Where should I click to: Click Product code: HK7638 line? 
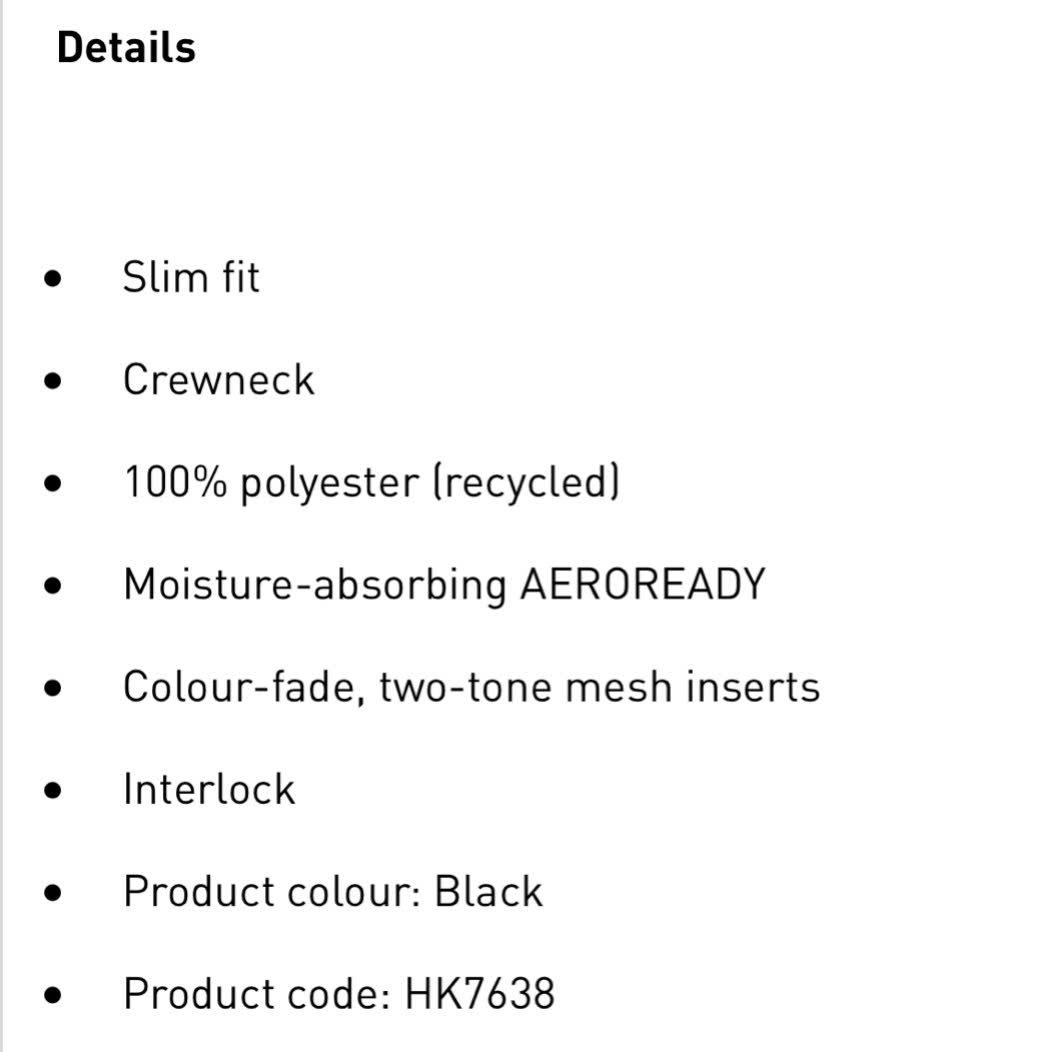tap(339, 994)
